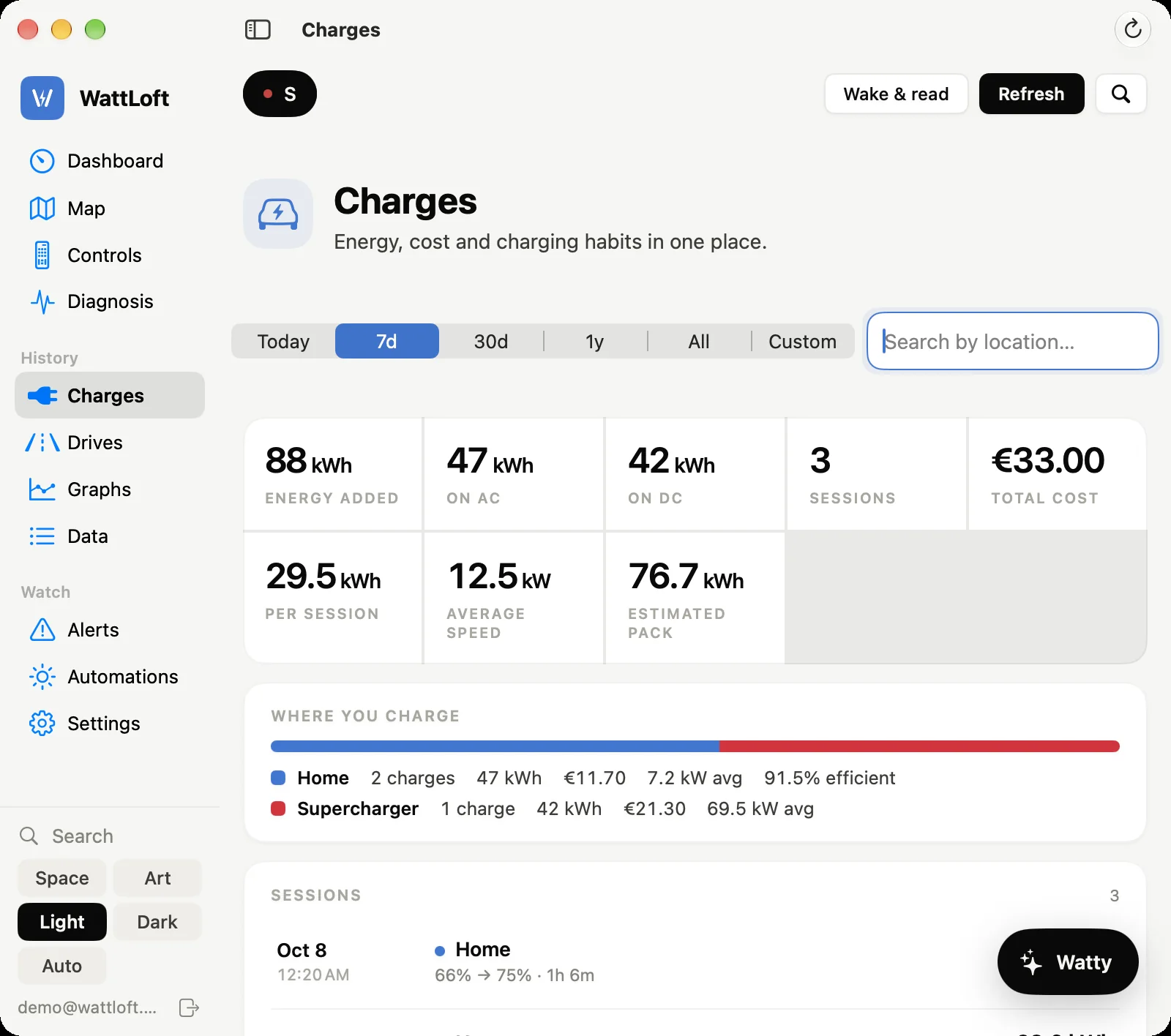Select the Dark appearance mode

pos(157,922)
